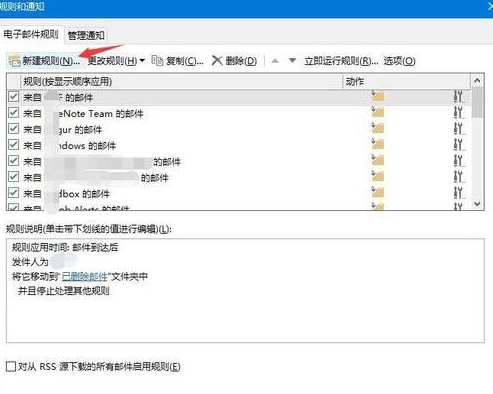The height and width of the screenshot is (394, 493).
Task: Switch to the 管理通知 tab
Action: (x=86, y=35)
